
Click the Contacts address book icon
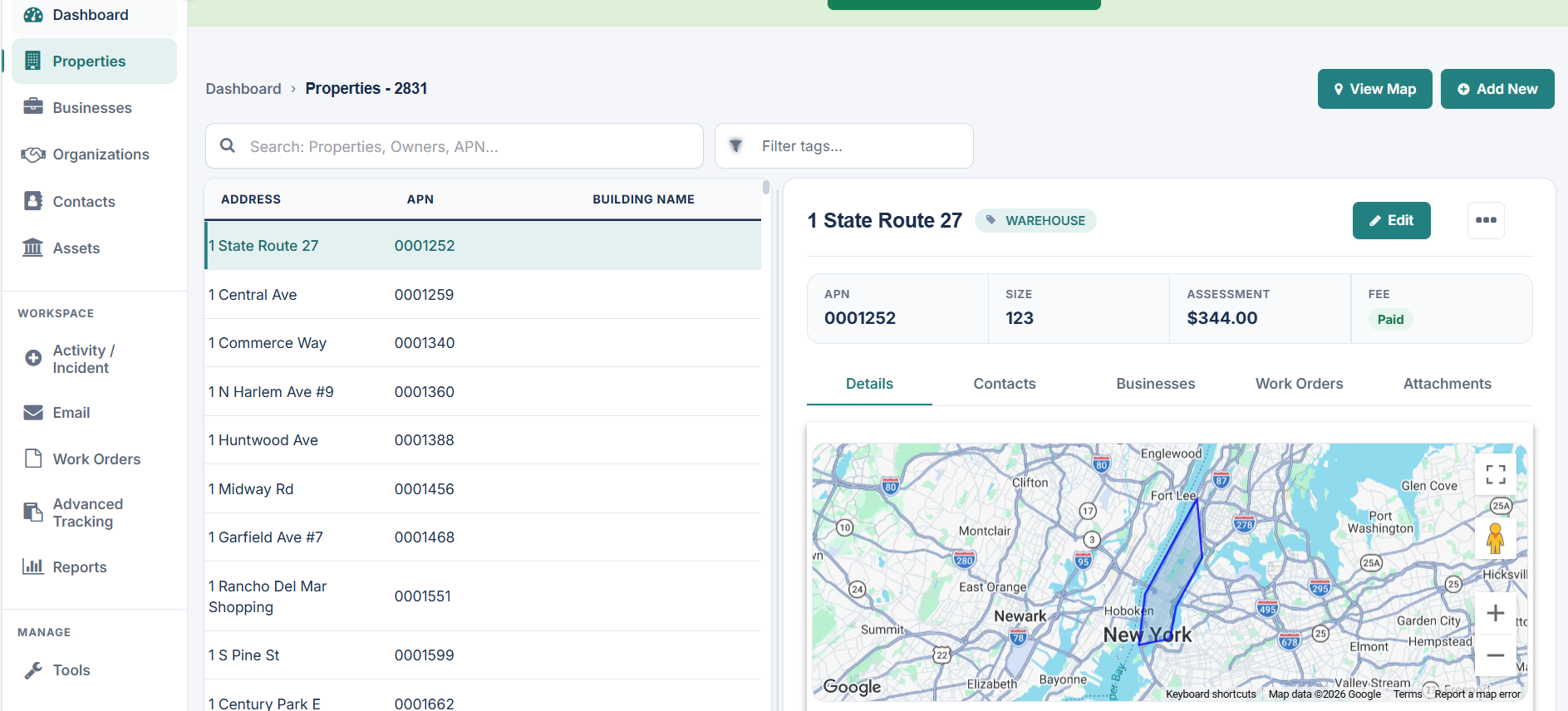(33, 201)
